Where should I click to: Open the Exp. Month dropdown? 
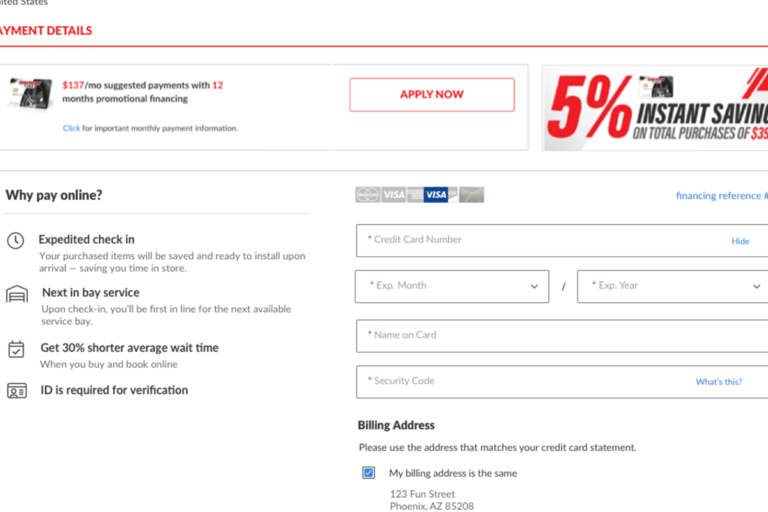click(452, 286)
